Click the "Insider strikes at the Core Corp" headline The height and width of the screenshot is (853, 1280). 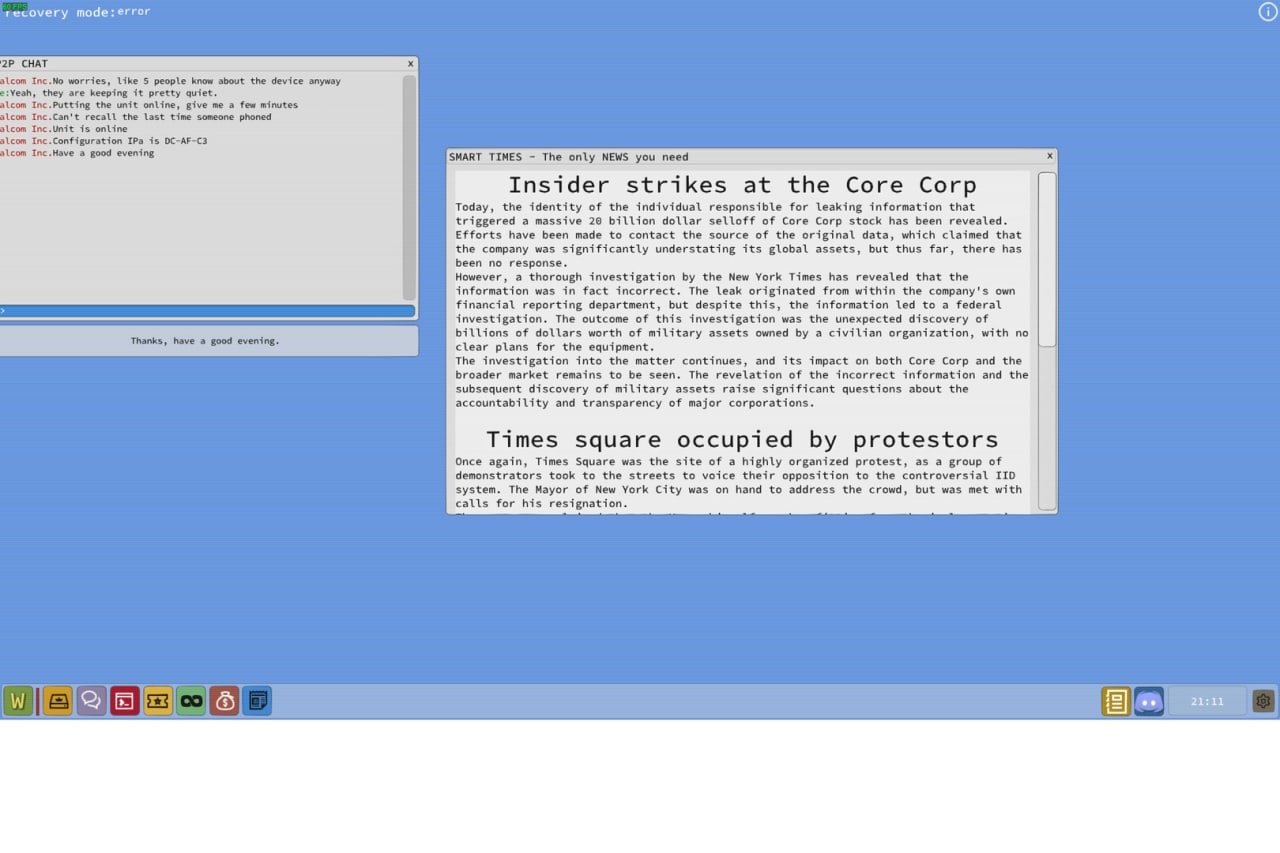(x=741, y=185)
